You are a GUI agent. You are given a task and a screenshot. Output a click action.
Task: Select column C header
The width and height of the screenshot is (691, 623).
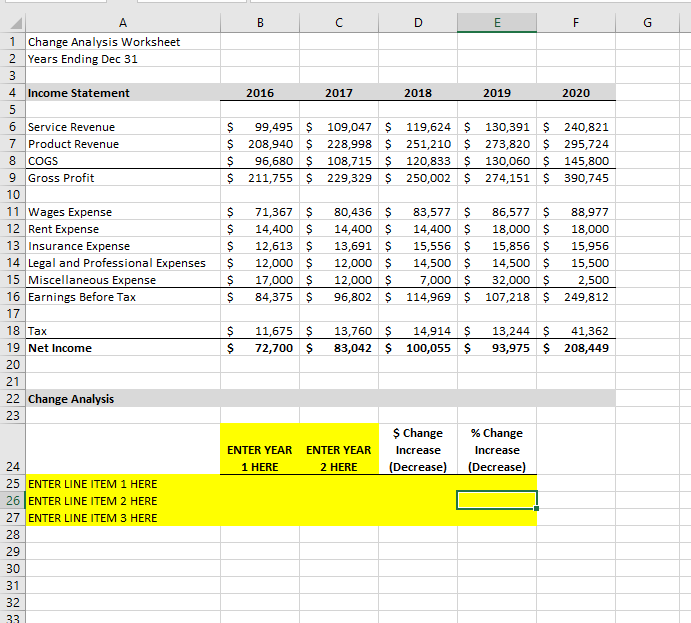point(339,23)
